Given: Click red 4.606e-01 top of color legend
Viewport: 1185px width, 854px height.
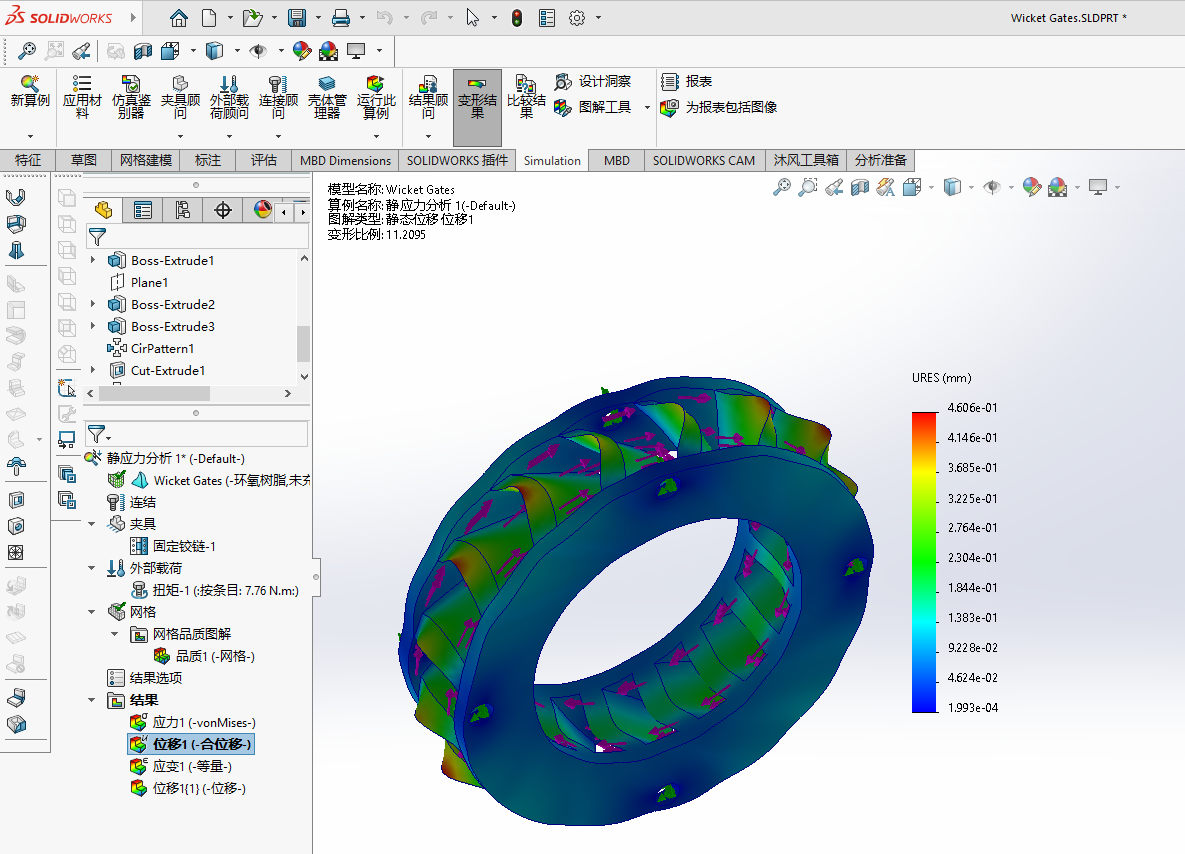Looking at the screenshot, I should tap(972, 407).
